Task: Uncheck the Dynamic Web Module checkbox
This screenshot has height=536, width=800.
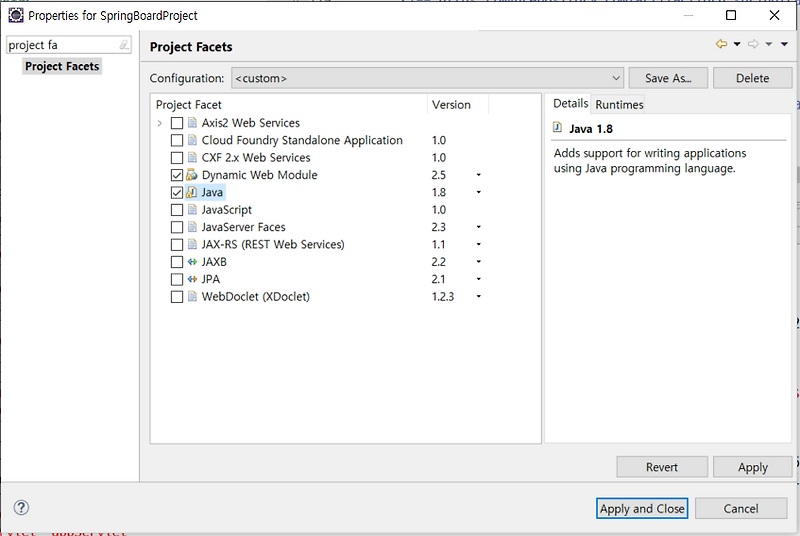Action: 177,175
